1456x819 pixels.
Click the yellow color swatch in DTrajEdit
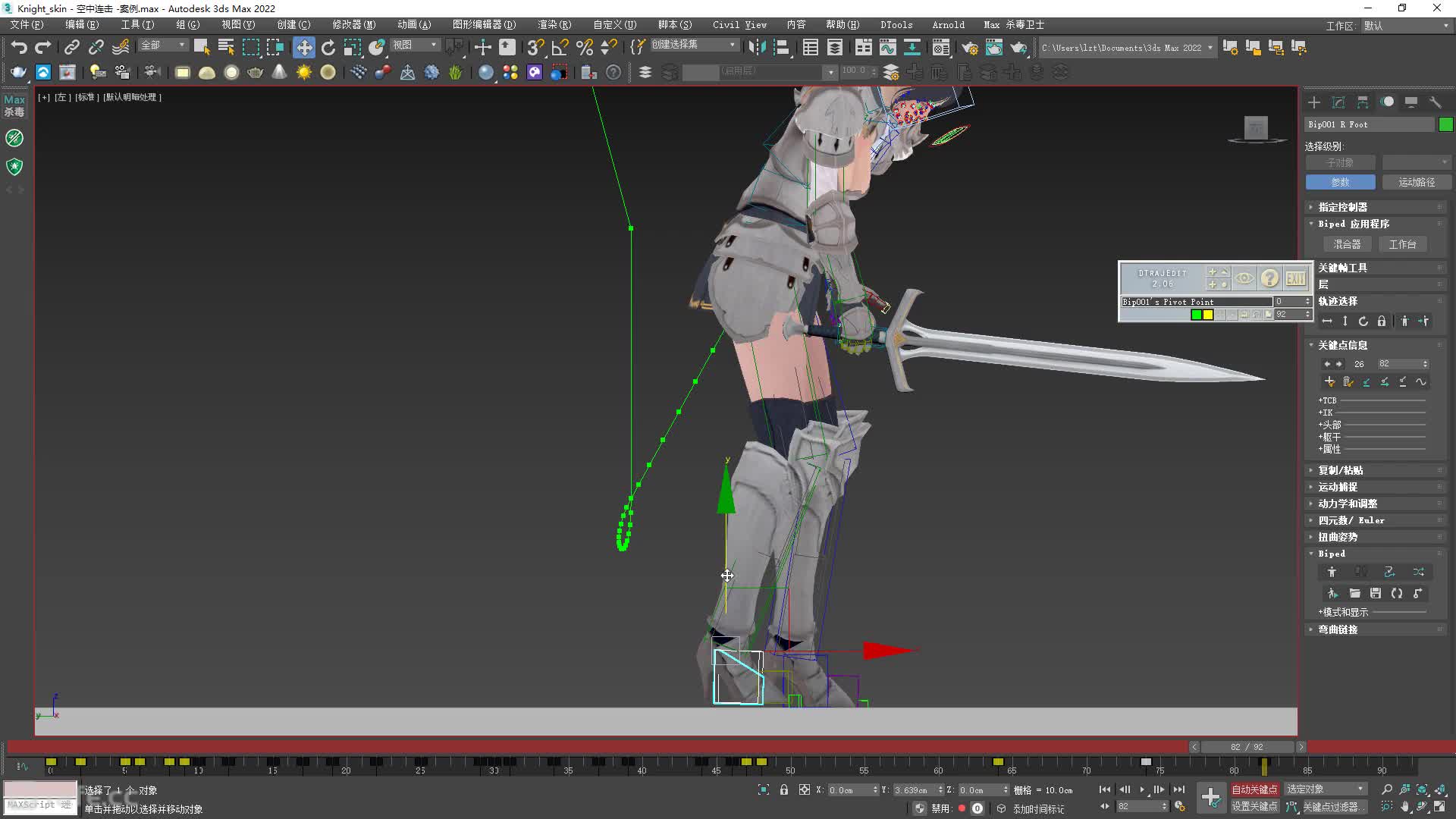(x=1208, y=315)
